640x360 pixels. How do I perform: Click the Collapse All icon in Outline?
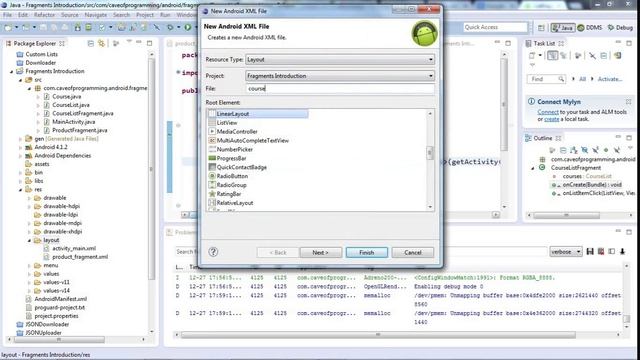(563, 150)
